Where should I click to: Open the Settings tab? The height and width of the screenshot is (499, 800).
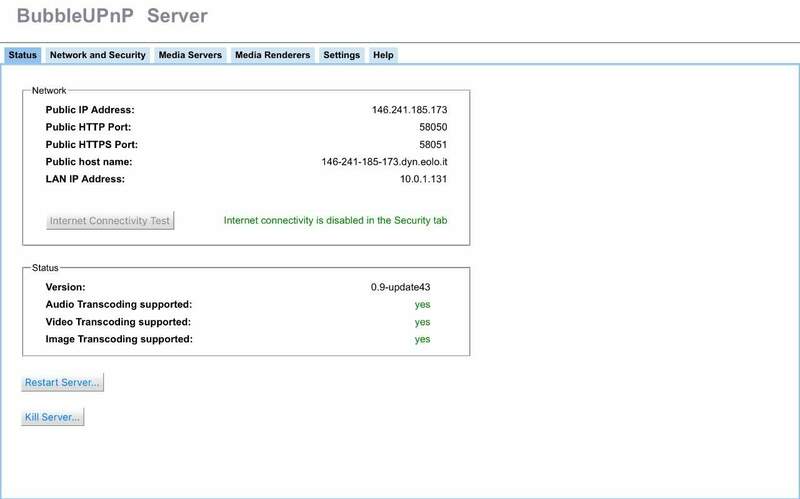click(x=341, y=55)
